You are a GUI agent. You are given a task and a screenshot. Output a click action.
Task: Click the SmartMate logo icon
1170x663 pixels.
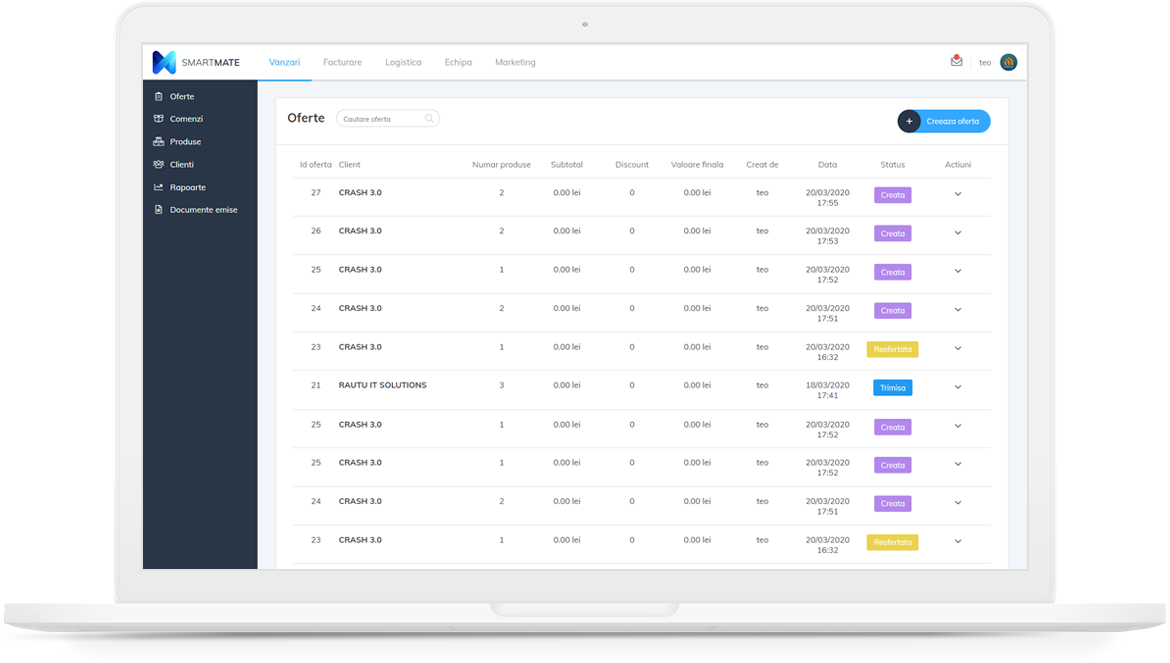tap(164, 62)
